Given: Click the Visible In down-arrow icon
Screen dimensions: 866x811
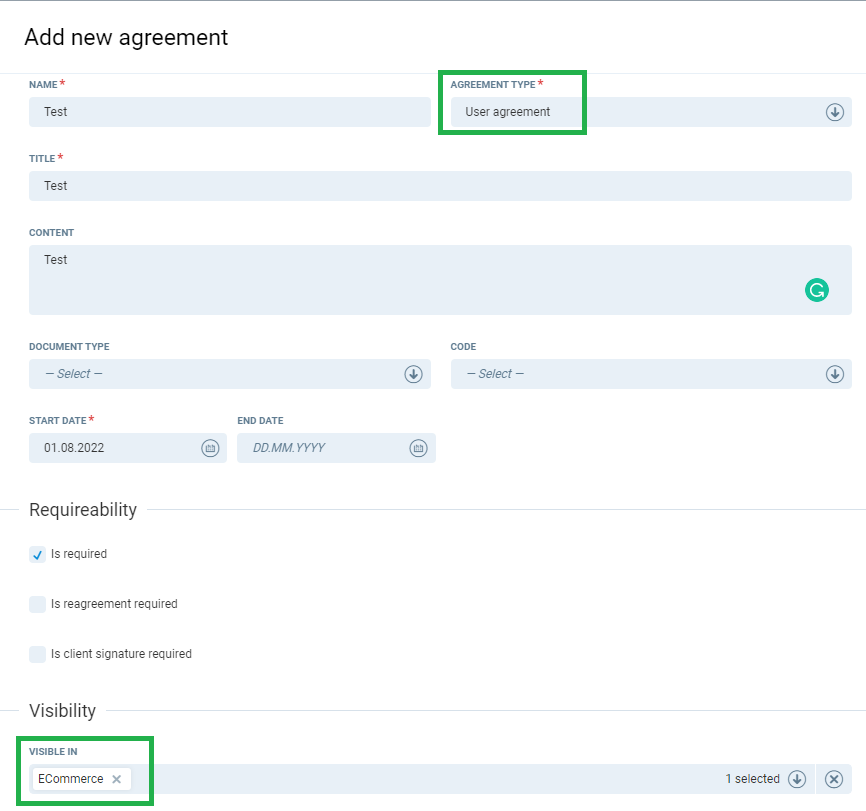Looking at the screenshot, I should point(797,779).
